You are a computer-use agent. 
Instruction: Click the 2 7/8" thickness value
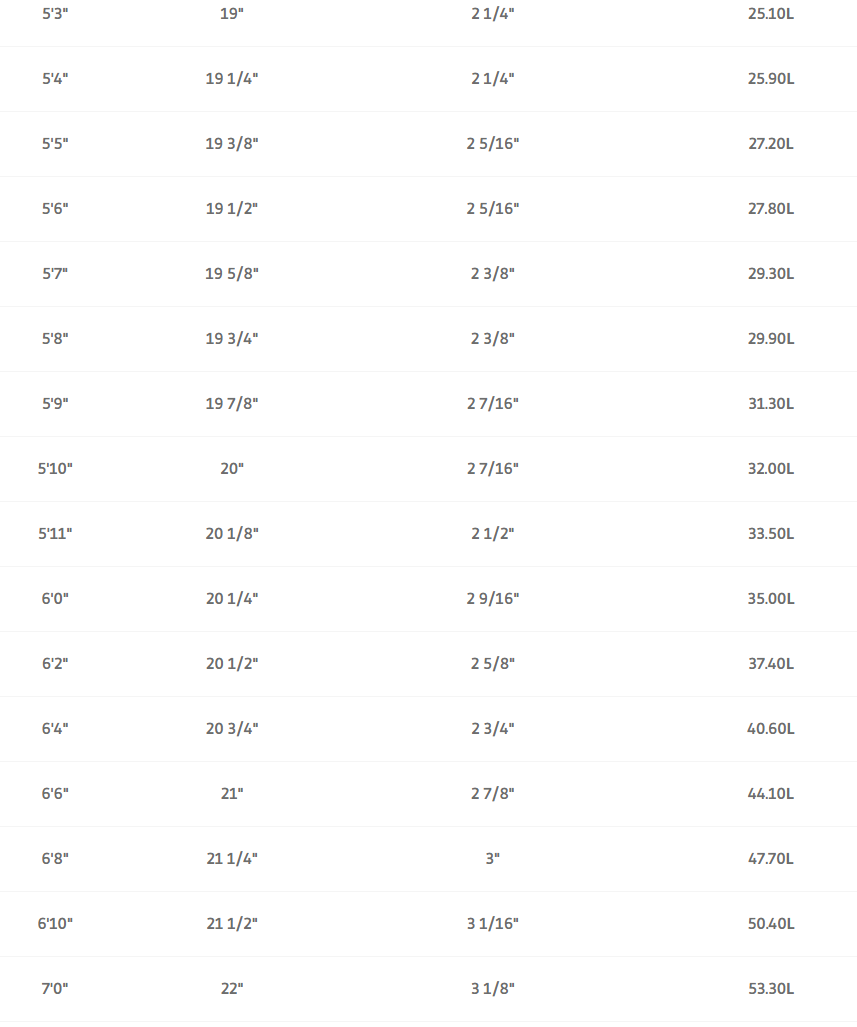493,793
